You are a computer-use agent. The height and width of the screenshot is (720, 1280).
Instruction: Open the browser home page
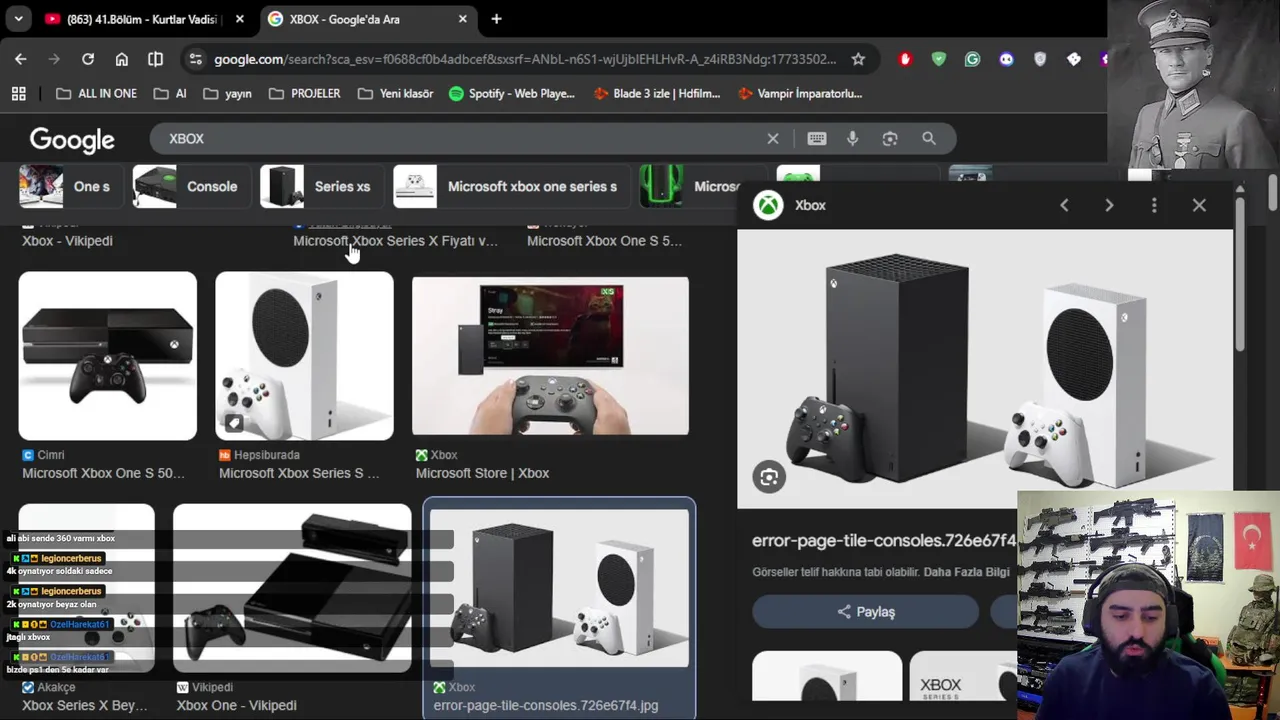pyautogui.click(x=122, y=59)
